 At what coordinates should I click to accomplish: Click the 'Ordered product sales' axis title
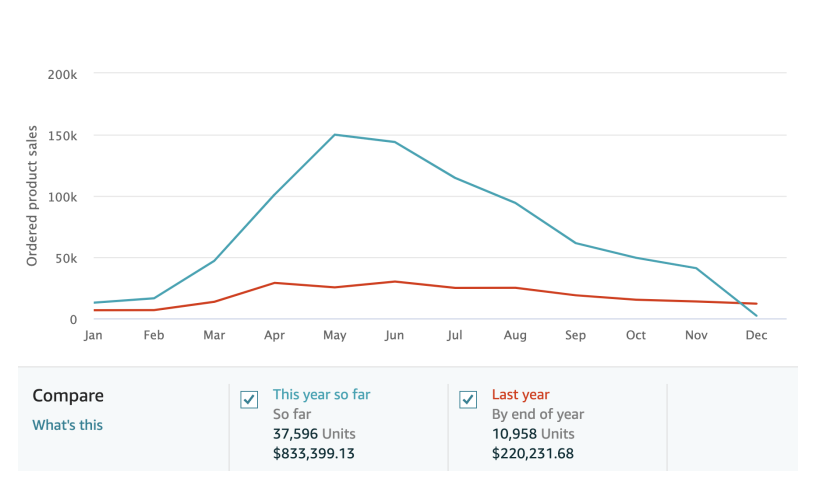tap(32, 196)
